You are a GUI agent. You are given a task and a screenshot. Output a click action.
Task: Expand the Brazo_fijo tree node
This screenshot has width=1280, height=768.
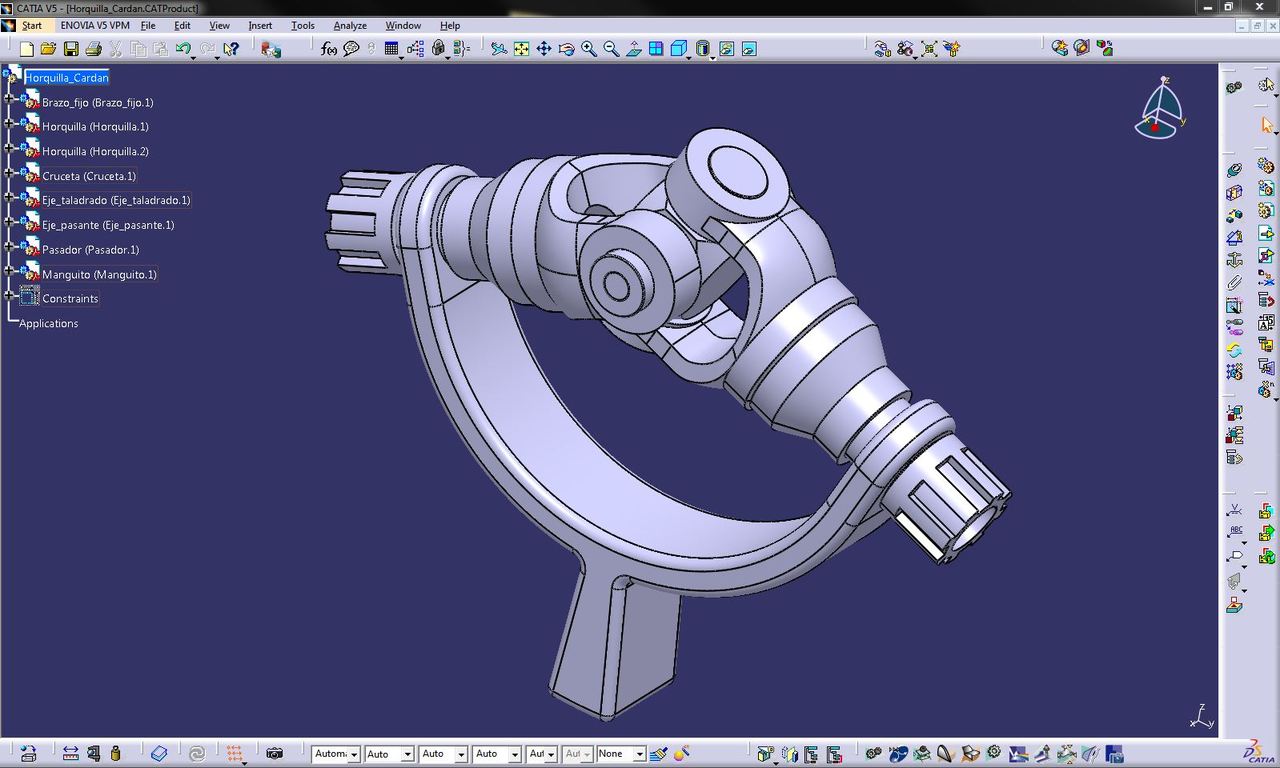[x=9, y=98]
